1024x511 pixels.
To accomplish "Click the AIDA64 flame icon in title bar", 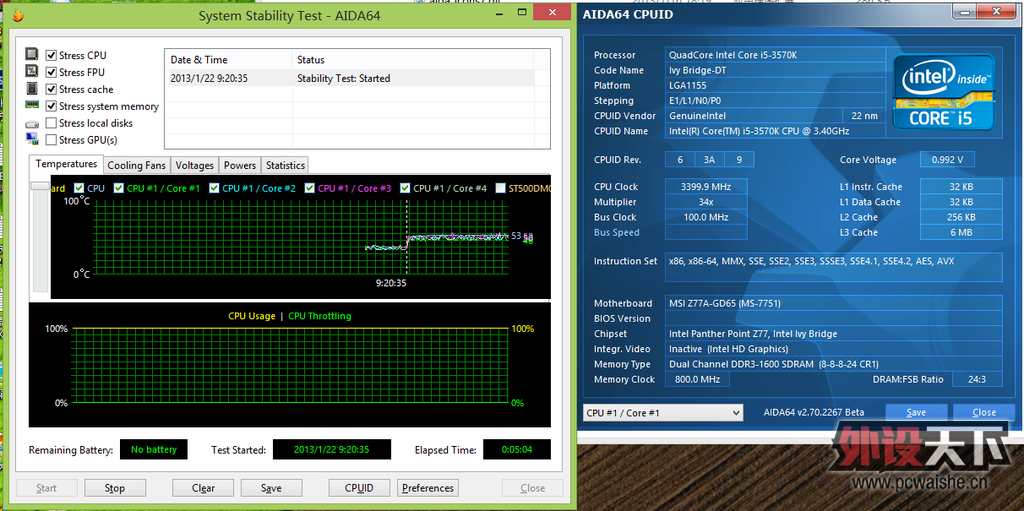I will pyautogui.click(x=18, y=15).
